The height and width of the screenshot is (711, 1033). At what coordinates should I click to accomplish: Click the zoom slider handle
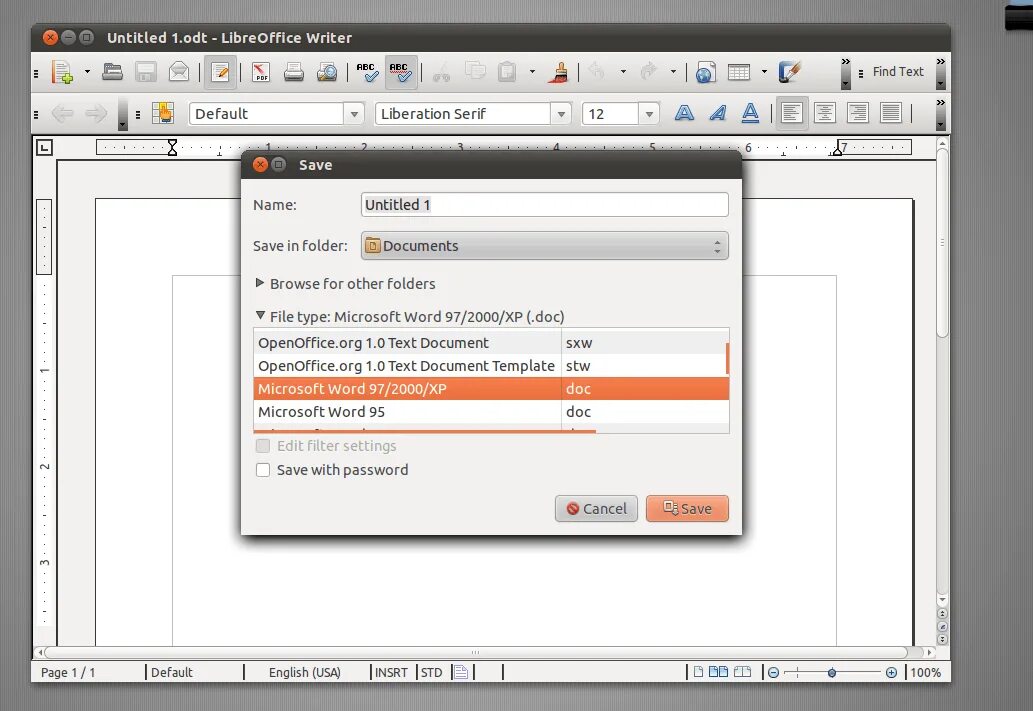point(832,673)
